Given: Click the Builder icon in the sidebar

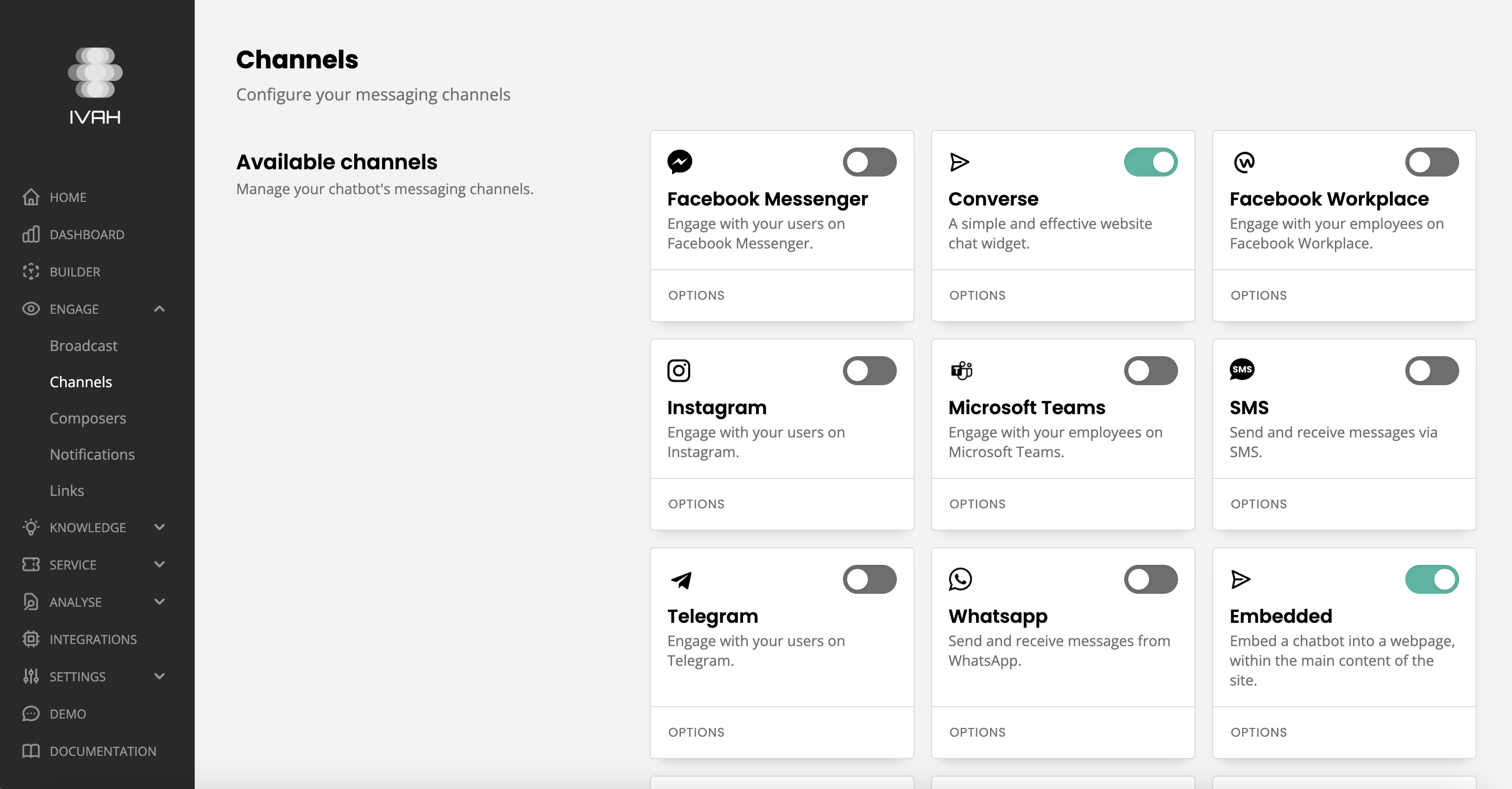Looking at the screenshot, I should click(x=31, y=271).
